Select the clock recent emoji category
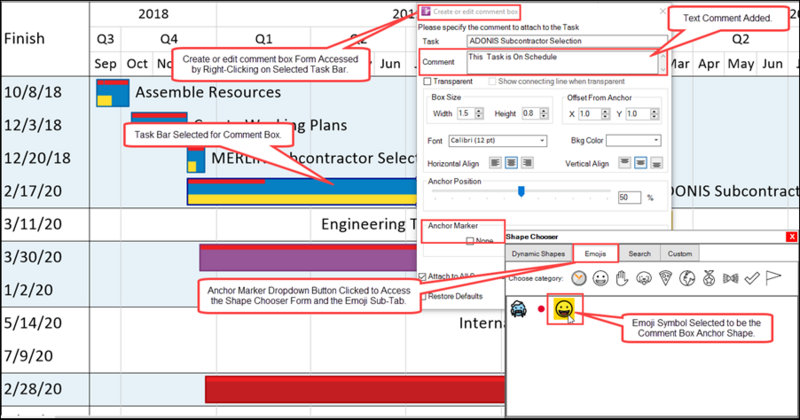This screenshot has height=420, width=800. pyautogui.click(x=579, y=278)
